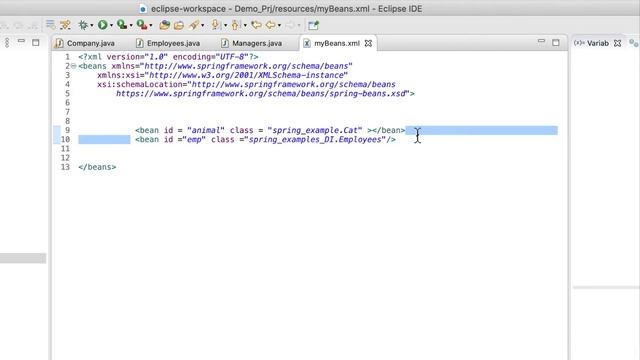Expand the Previous Annotation dropdown arrow
Image resolution: width=640 pixels, height=360 pixels.
pos(245,25)
